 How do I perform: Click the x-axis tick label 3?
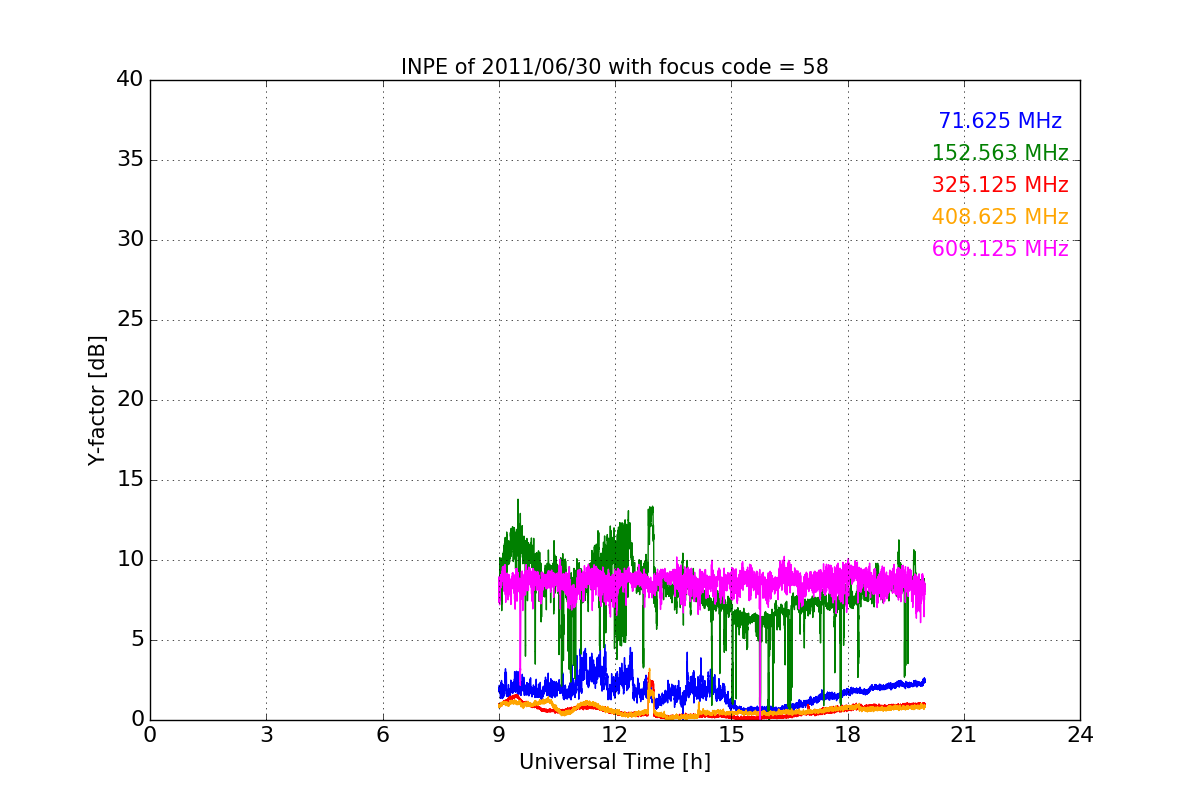click(266, 735)
